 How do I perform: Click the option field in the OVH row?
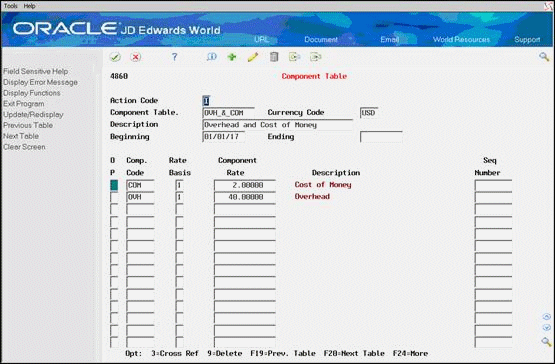point(114,197)
